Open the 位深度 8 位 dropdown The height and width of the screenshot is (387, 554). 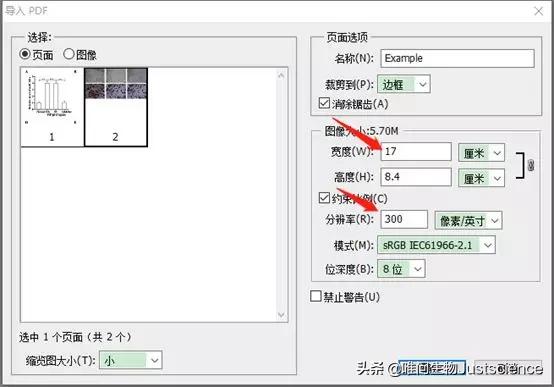click(401, 269)
